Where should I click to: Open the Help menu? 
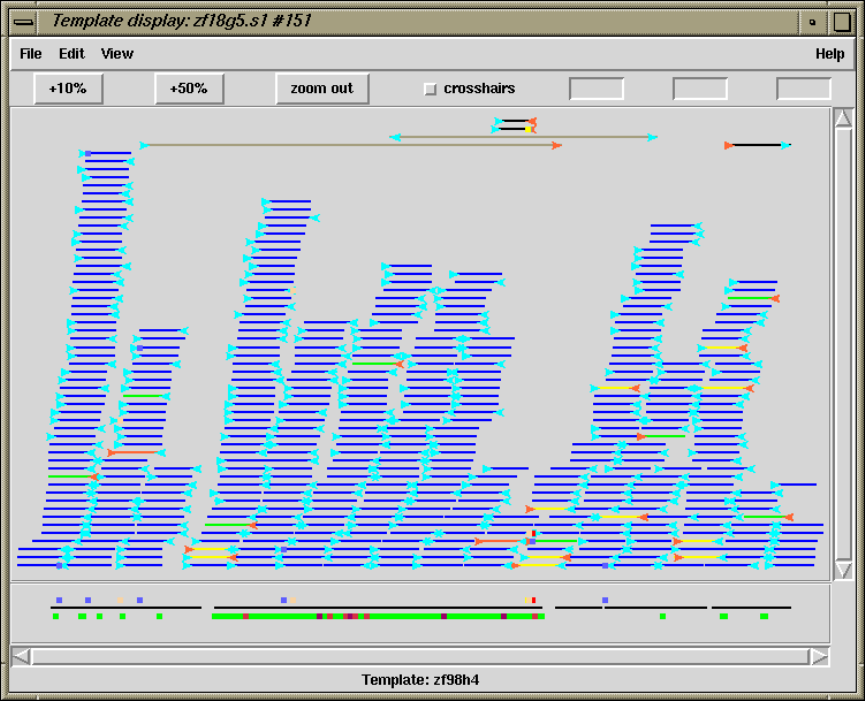(830, 53)
